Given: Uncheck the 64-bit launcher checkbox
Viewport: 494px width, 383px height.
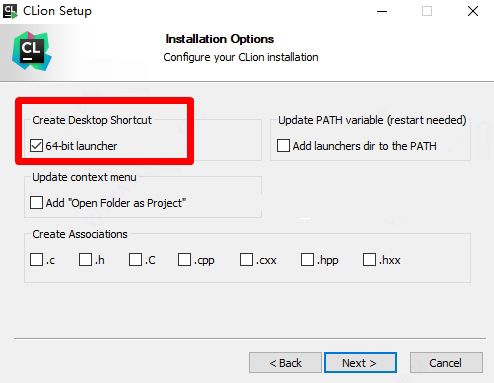Looking at the screenshot, I should coord(36,146).
